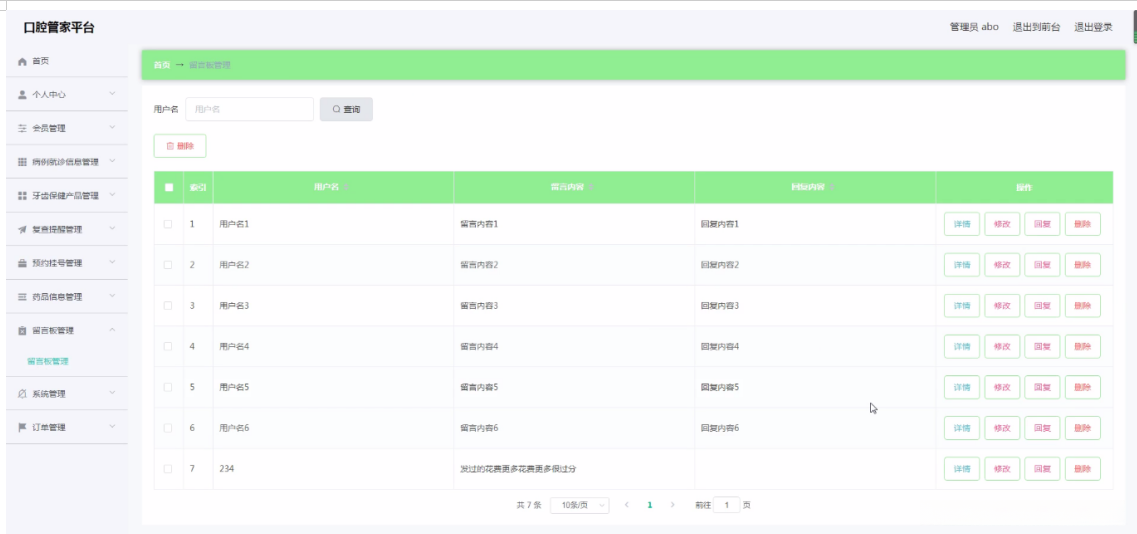The width and height of the screenshot is (1137, 534).
Task: Click 删除 for row 用户名4
Action: [1083, 346]
